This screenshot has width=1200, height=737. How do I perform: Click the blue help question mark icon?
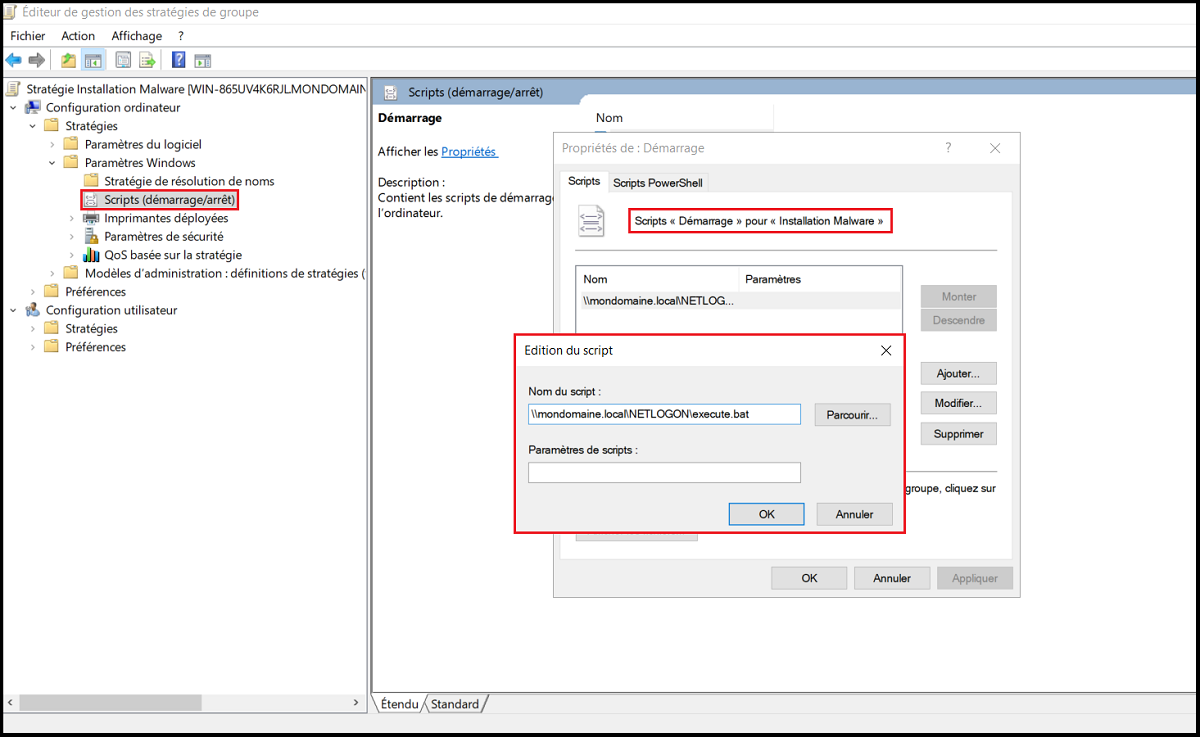[x=178, y=60]
